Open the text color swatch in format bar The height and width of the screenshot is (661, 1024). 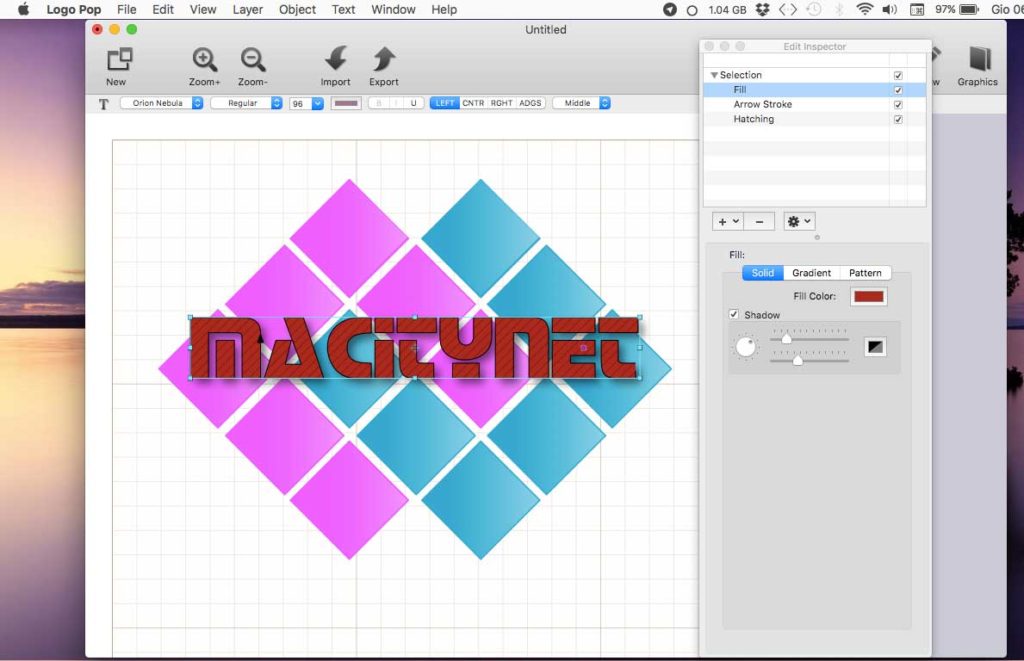tap(345, 103)
